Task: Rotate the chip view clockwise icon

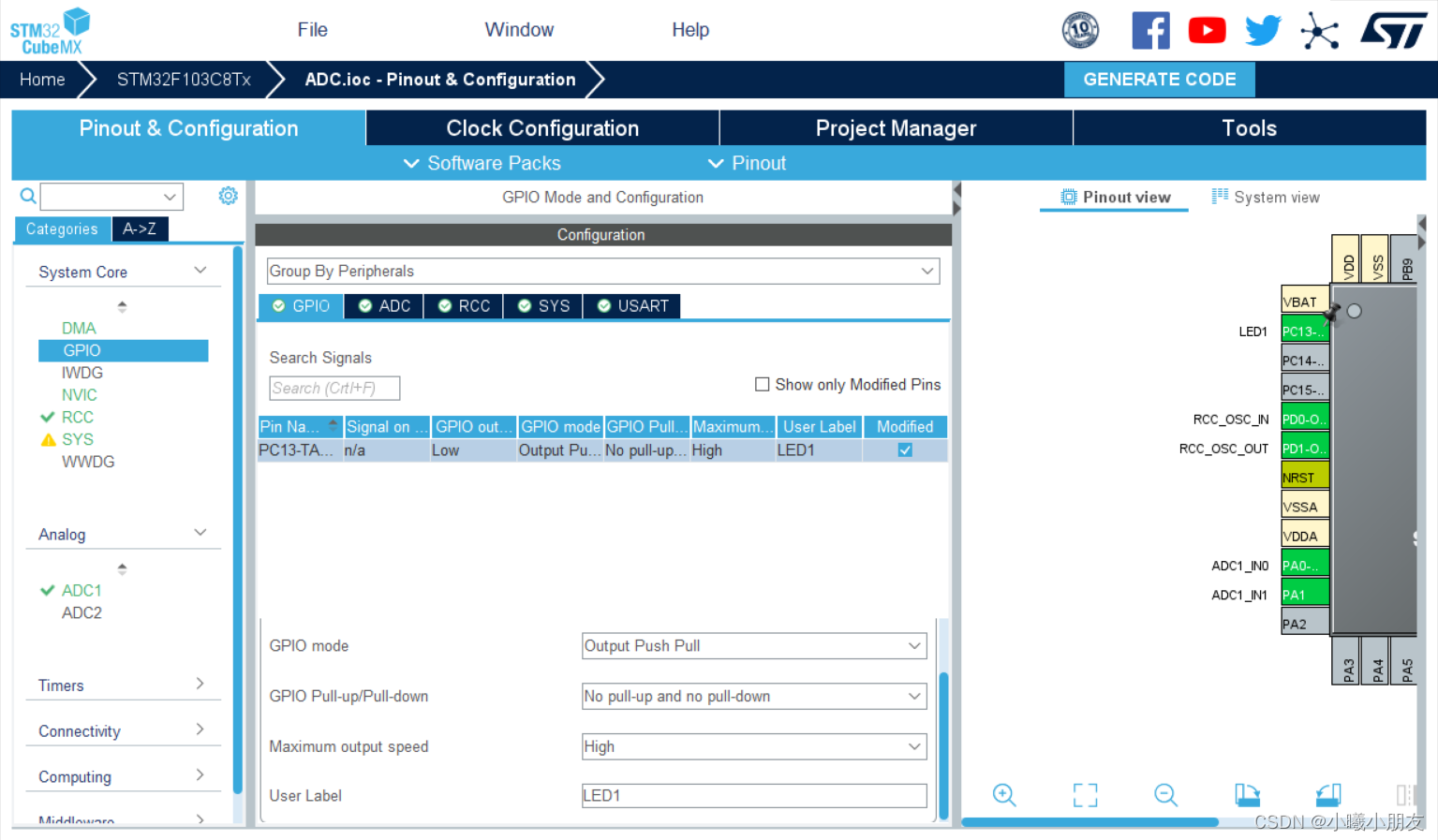Action: pyautogui.click(x=1247, y=795)
